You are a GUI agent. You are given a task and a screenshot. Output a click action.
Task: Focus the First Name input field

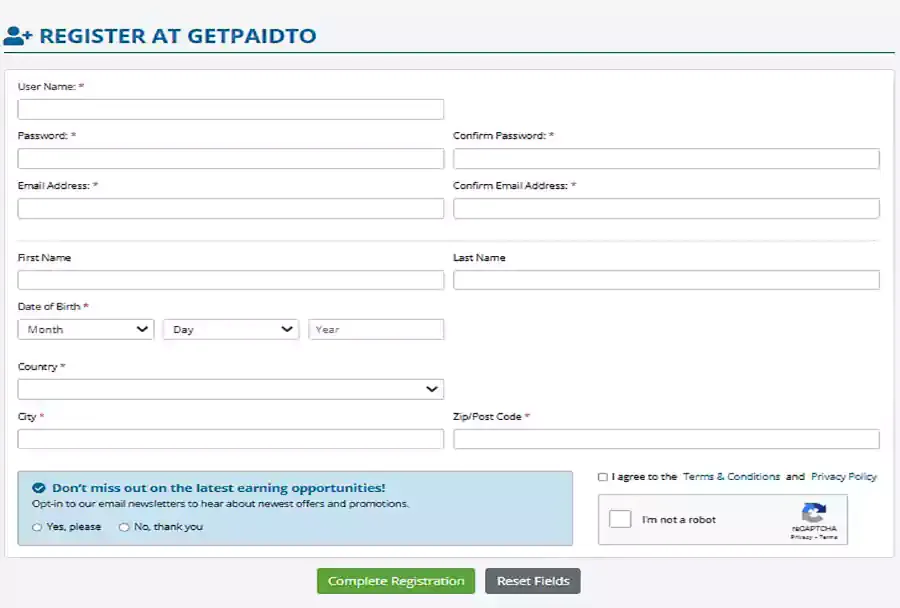pyautogui.click(x=231, y=280)
